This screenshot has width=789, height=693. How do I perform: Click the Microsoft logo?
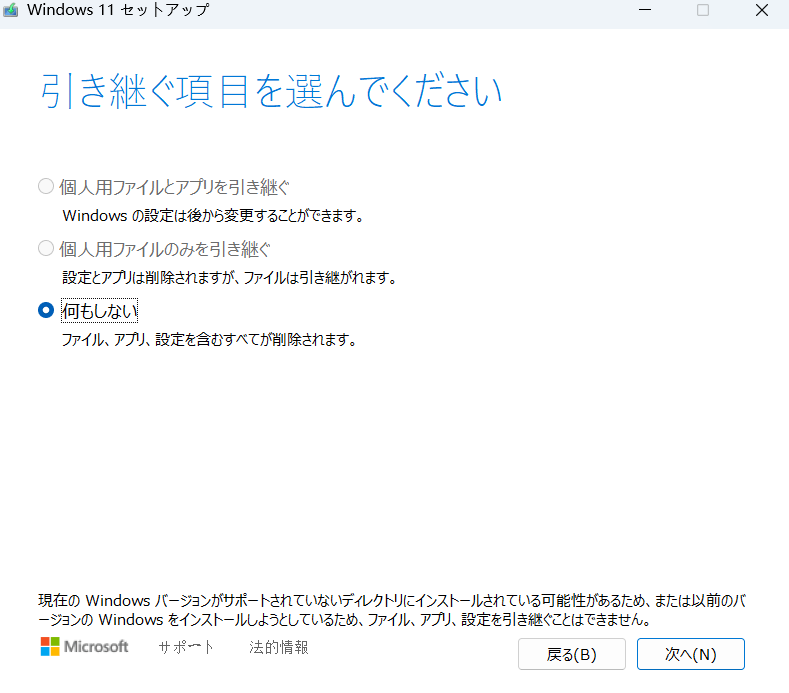(85, 646)
